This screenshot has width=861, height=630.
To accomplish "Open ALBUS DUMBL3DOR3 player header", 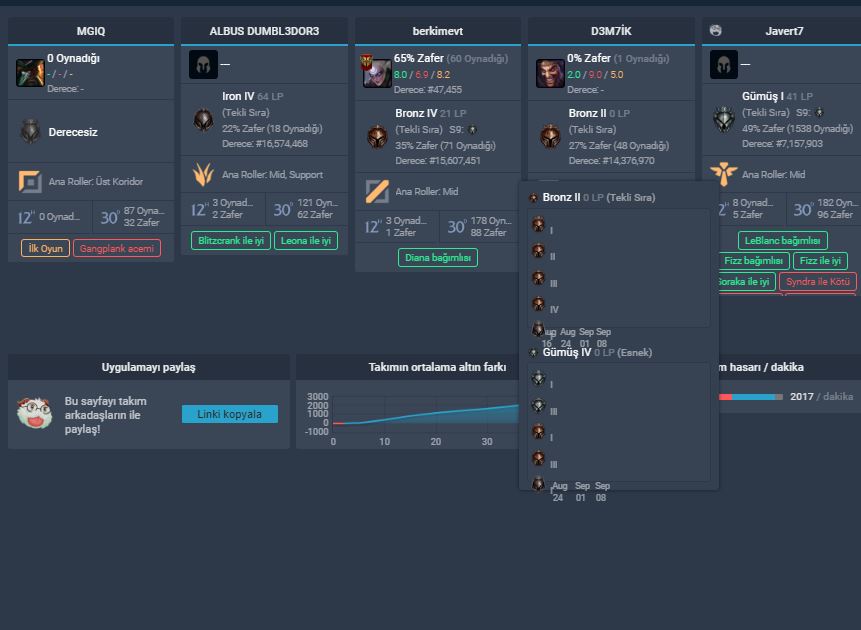I will 264,31.
